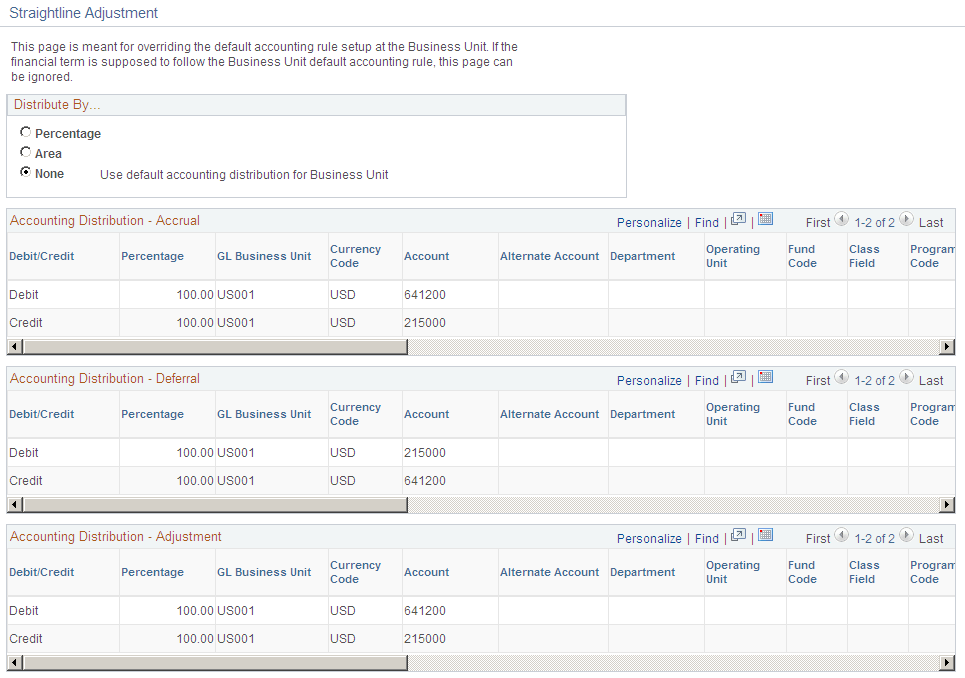The image size is (965, 678).
Task: Open Personalize for the Accrual grid
Action: [649, 221]
